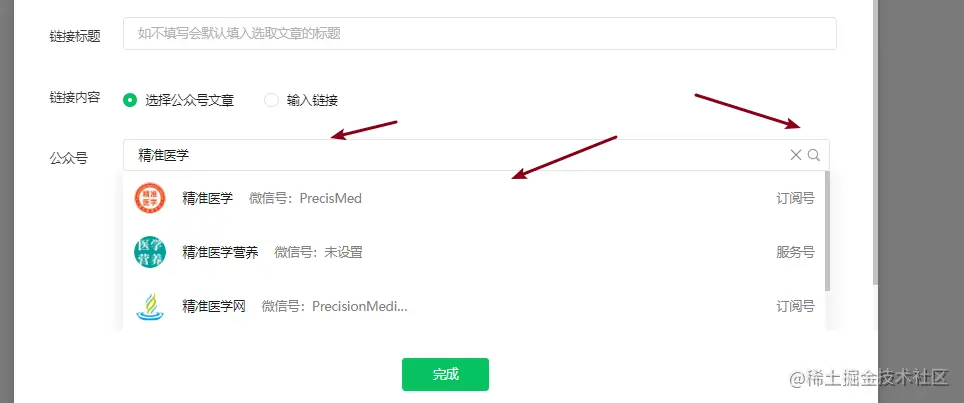The width and height of the screenshot is (964, 403).
Task: Click 订阅号 tag on first result
Action: (x=796, y=198)
